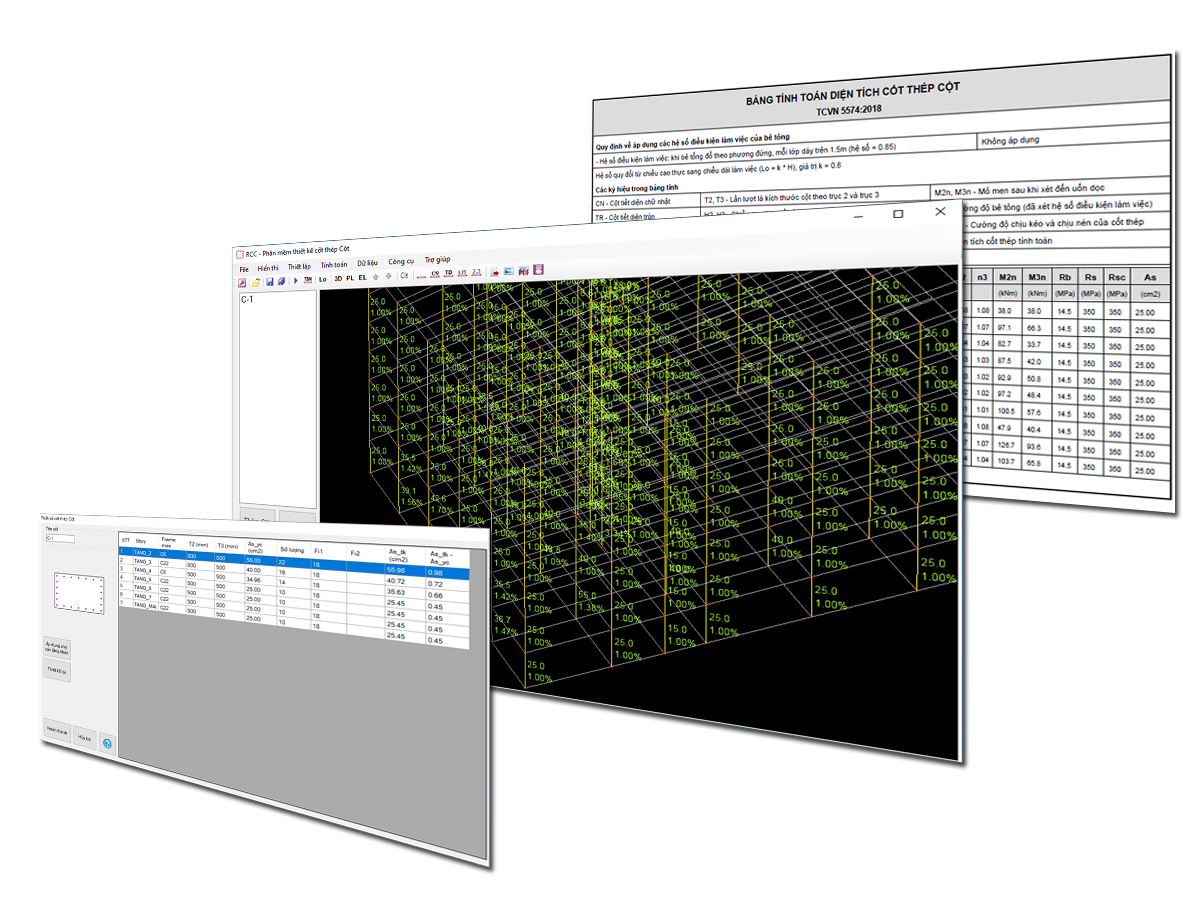Click the red arrow export icon
The width and height of the screenshot is (1200, 900).
[x=496, y=270]
